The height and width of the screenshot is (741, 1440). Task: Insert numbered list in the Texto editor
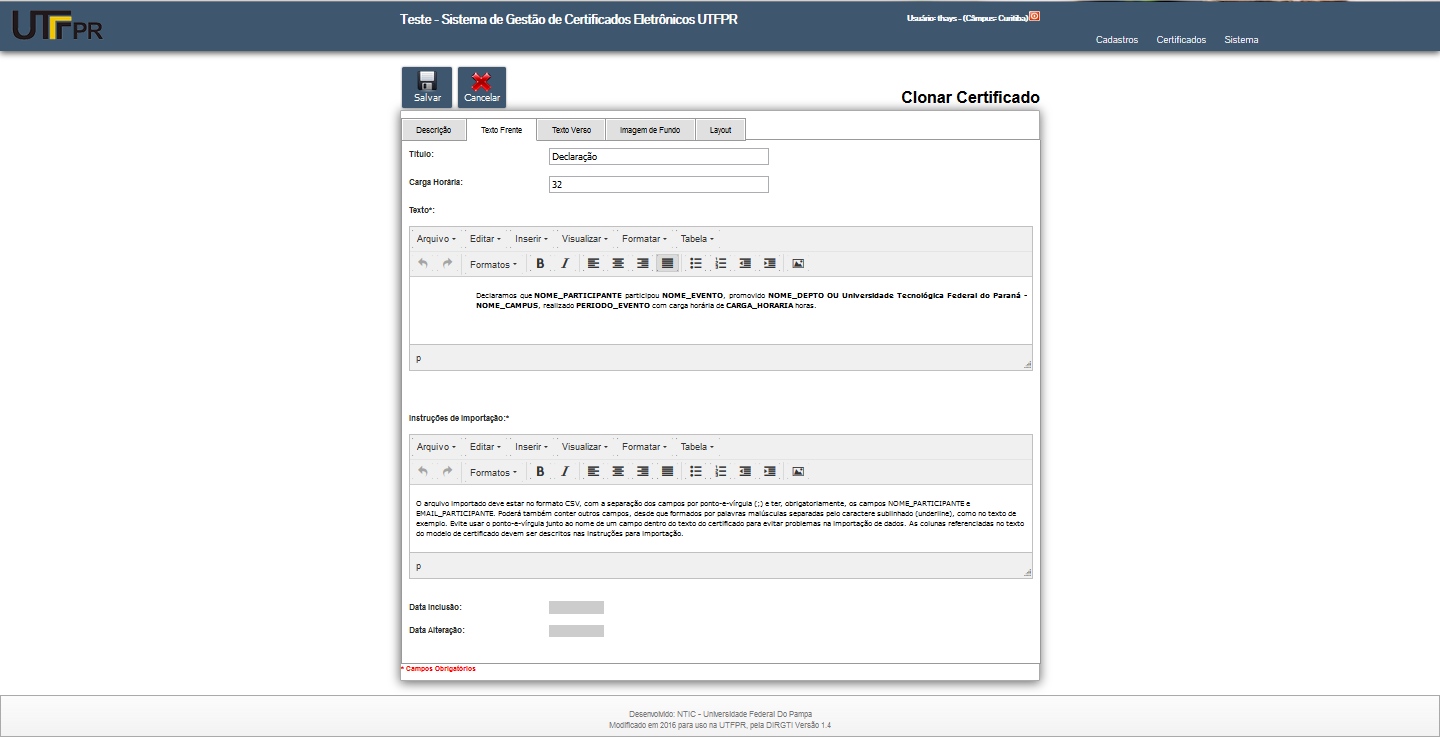point(721,263)
